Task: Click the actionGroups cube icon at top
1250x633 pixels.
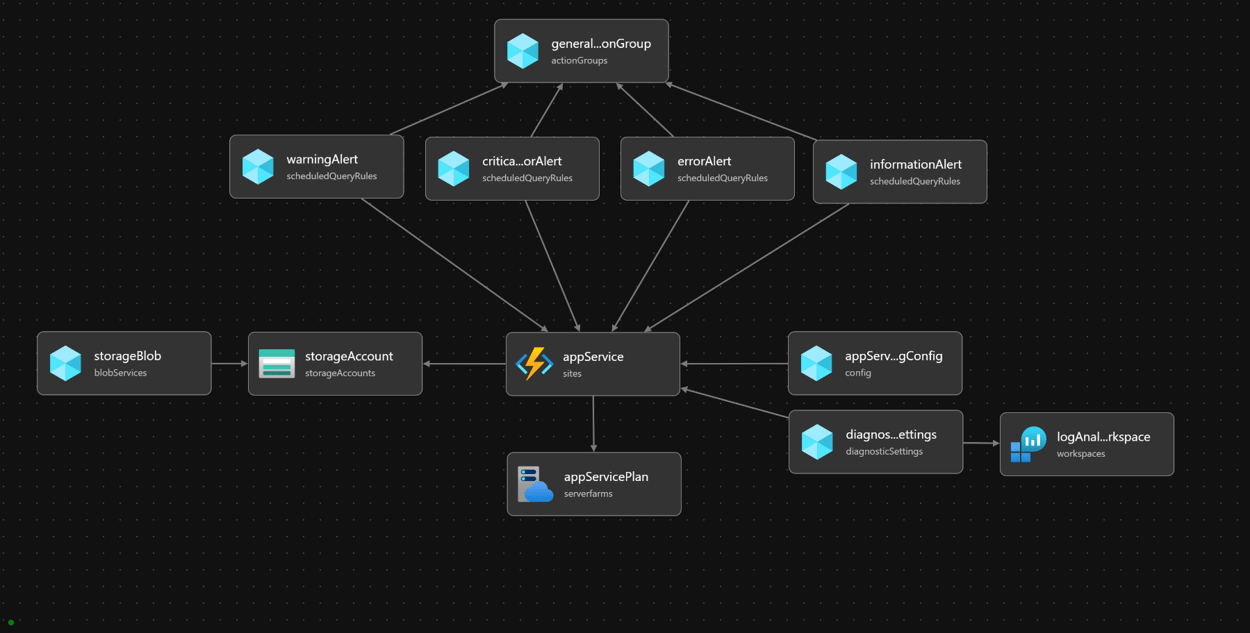Action: (x=523, y=51)
